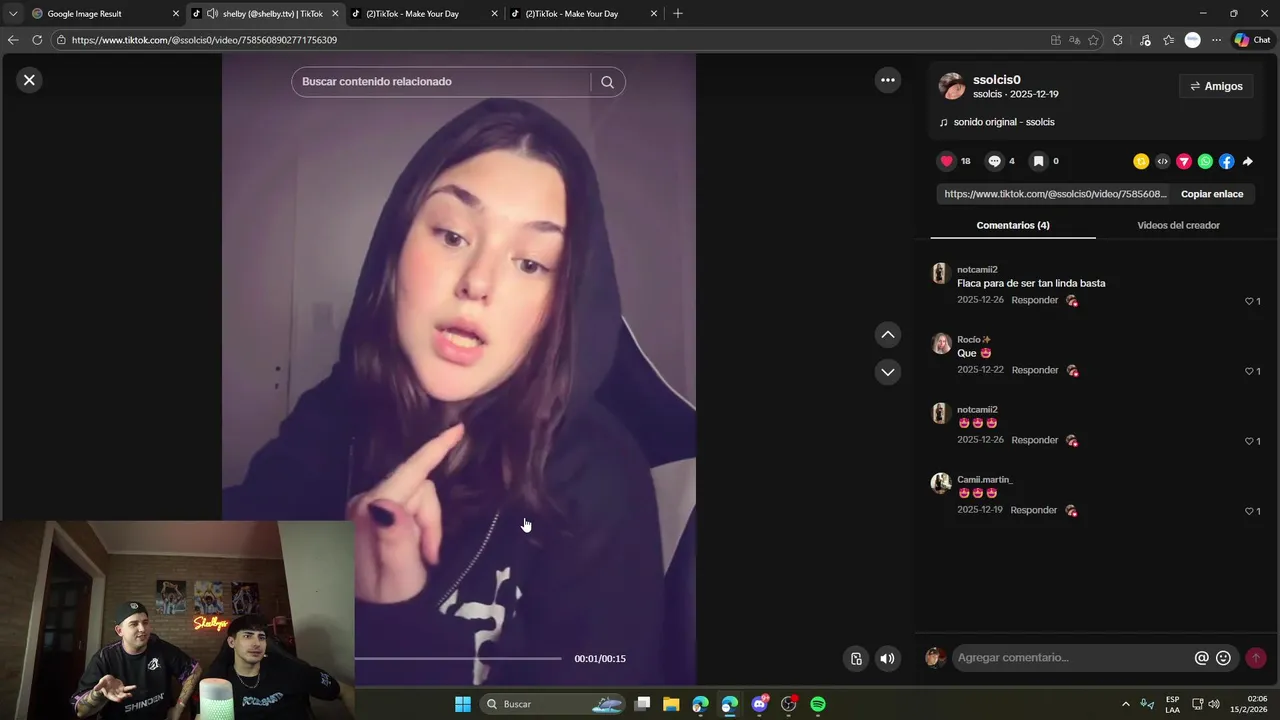Click the Agregar comentario input field

point(1072,658)
